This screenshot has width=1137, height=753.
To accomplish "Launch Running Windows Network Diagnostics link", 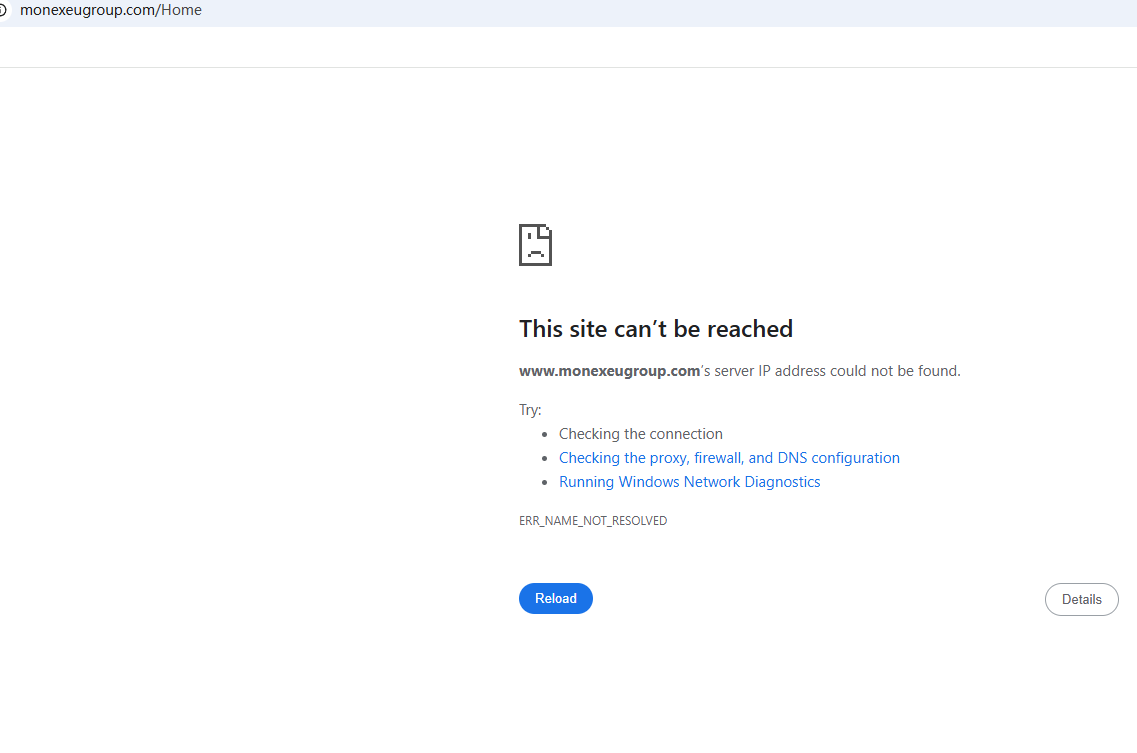I will [690, 482].
